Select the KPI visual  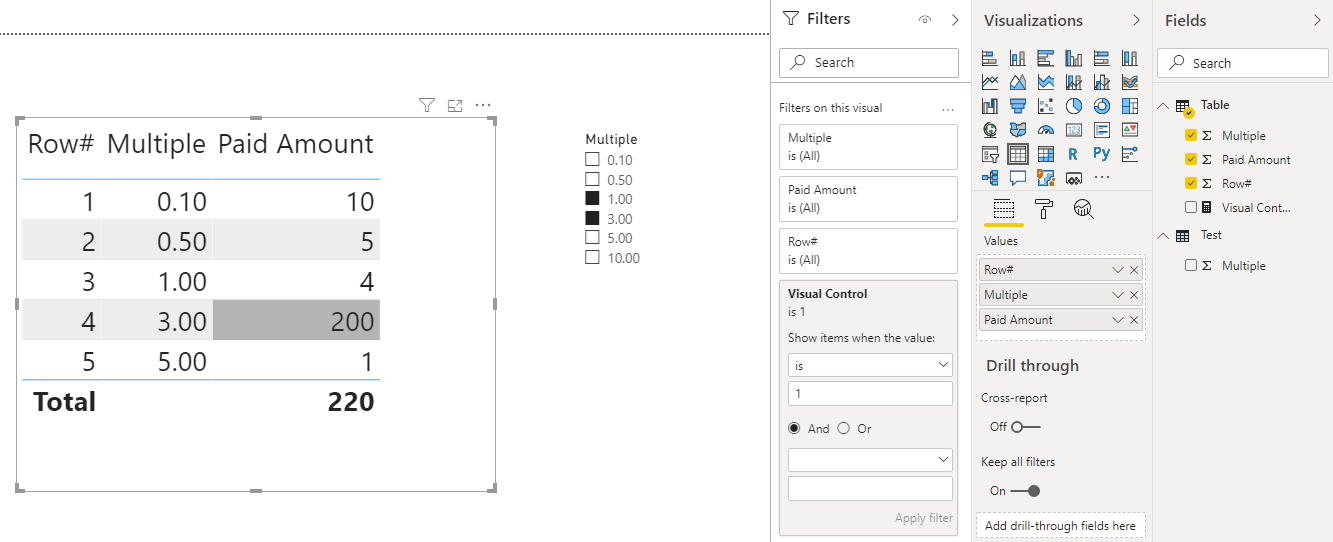coord(1130,130)
